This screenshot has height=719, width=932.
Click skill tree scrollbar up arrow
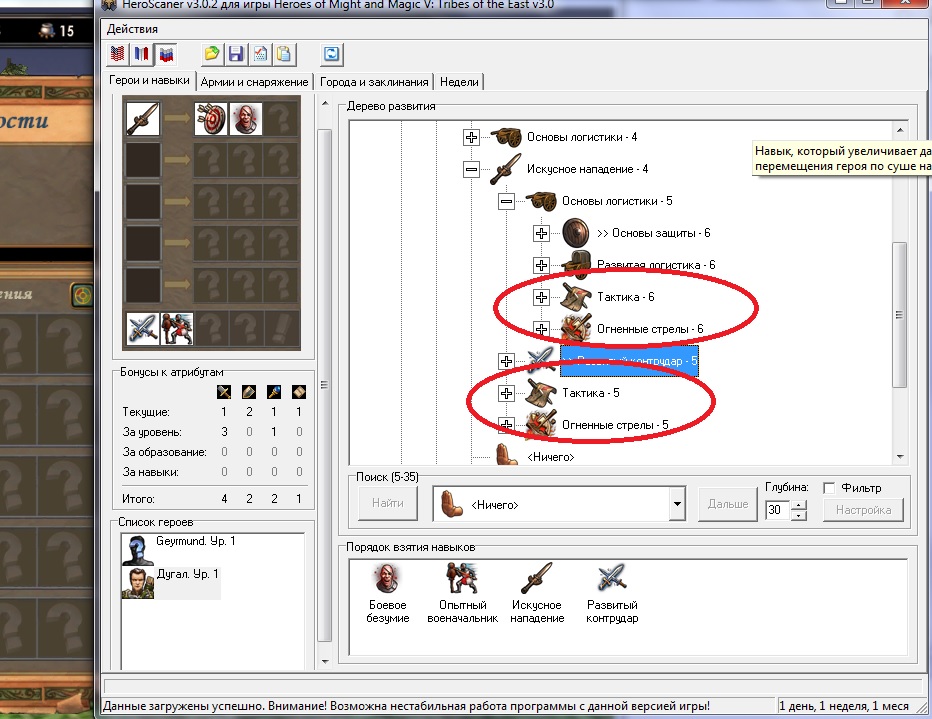click(x=900, y=130)
